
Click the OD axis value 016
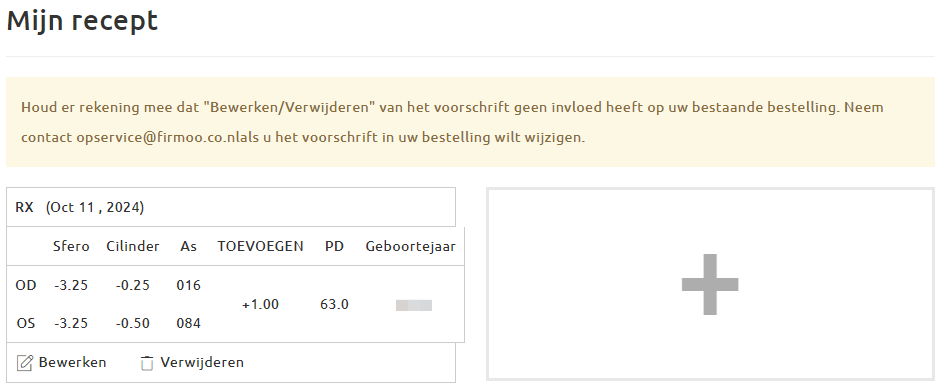pos(189,285)
